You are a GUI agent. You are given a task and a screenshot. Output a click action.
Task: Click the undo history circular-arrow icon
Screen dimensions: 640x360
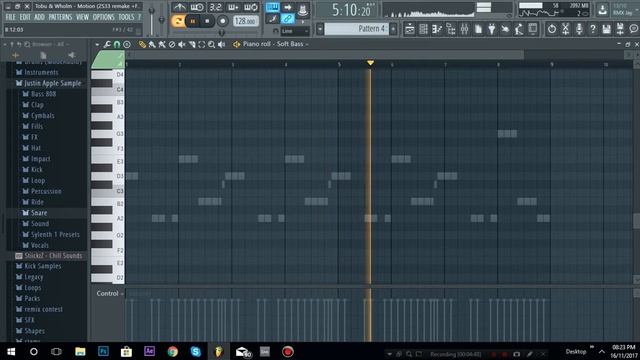coord(552,29)
